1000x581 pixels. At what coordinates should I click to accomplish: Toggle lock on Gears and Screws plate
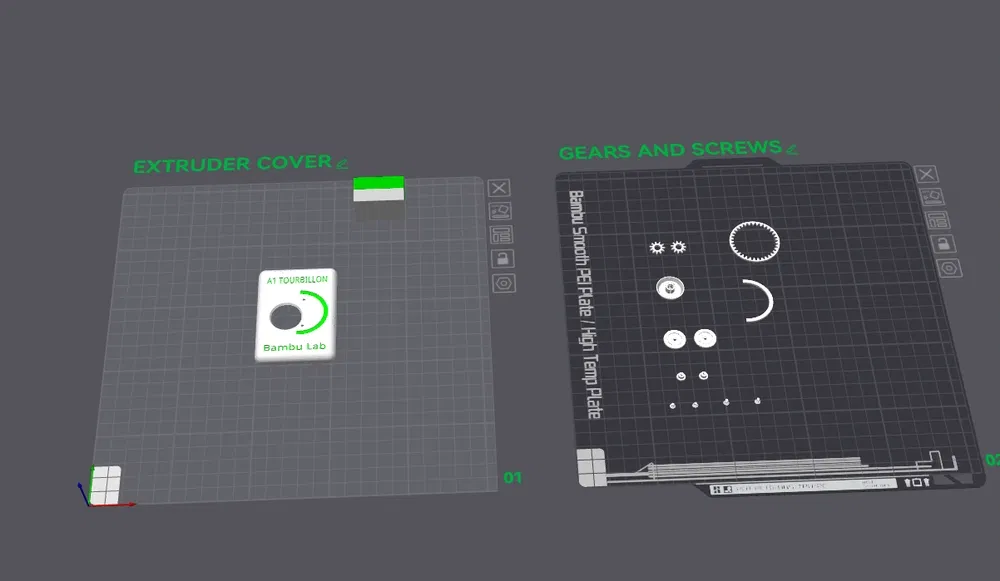[x=943, y=244]
